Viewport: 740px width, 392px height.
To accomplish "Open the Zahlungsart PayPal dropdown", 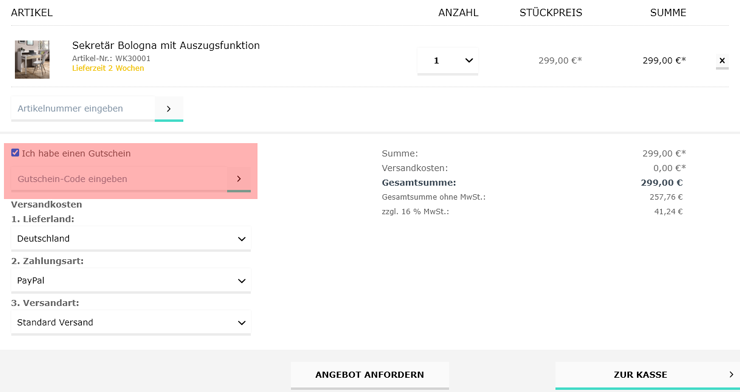I will pos(131,281).
